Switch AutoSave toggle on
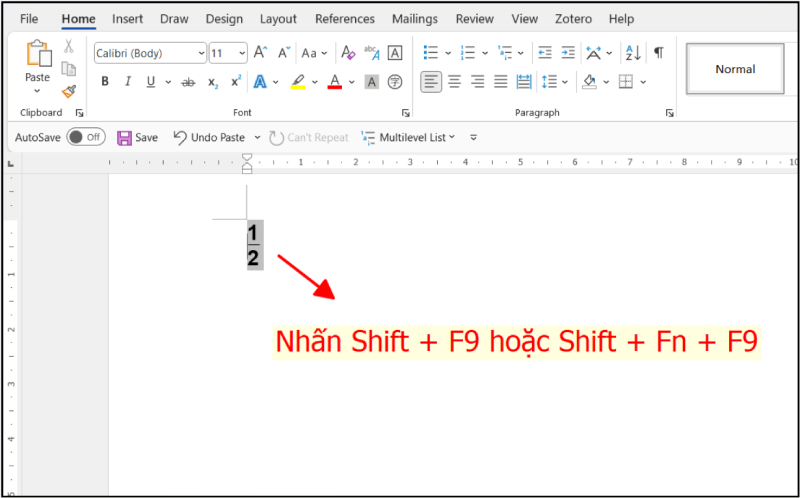 [86, 137]
